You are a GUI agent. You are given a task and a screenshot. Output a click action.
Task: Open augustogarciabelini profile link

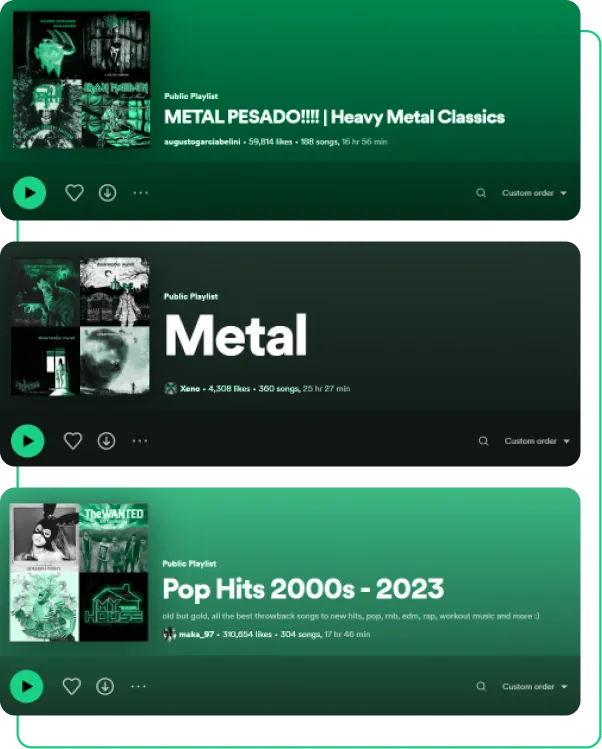point(202,142)
